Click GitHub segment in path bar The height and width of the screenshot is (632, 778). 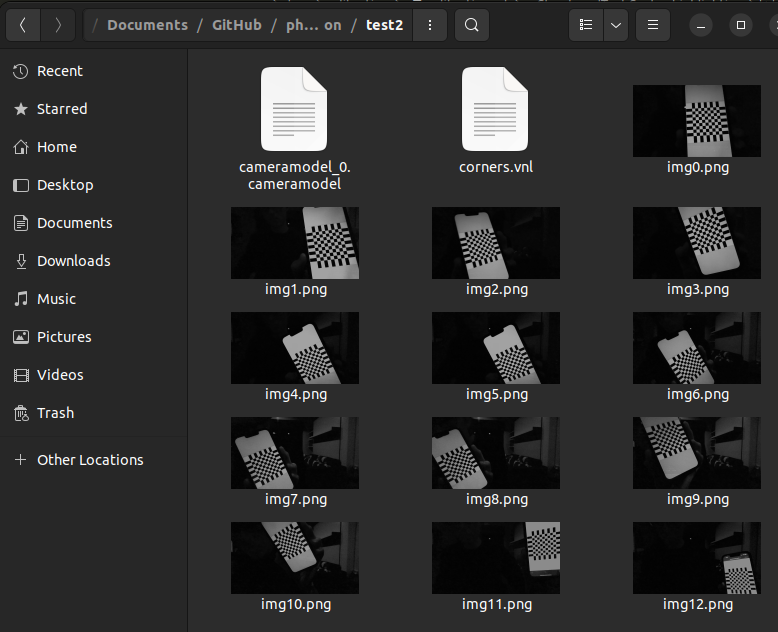click(x=236, y=25)
